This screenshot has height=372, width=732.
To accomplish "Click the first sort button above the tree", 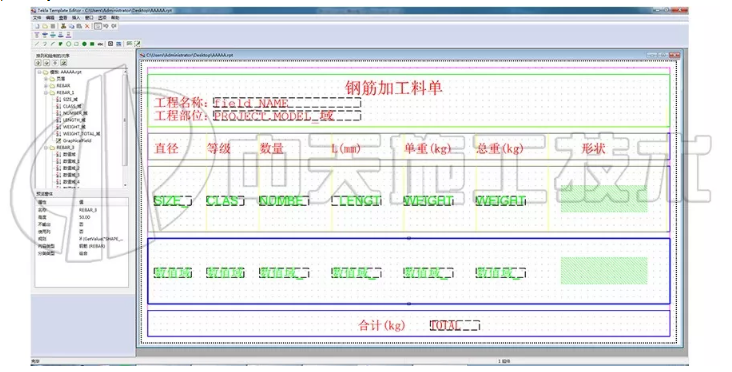I will (x=38, y=63).
